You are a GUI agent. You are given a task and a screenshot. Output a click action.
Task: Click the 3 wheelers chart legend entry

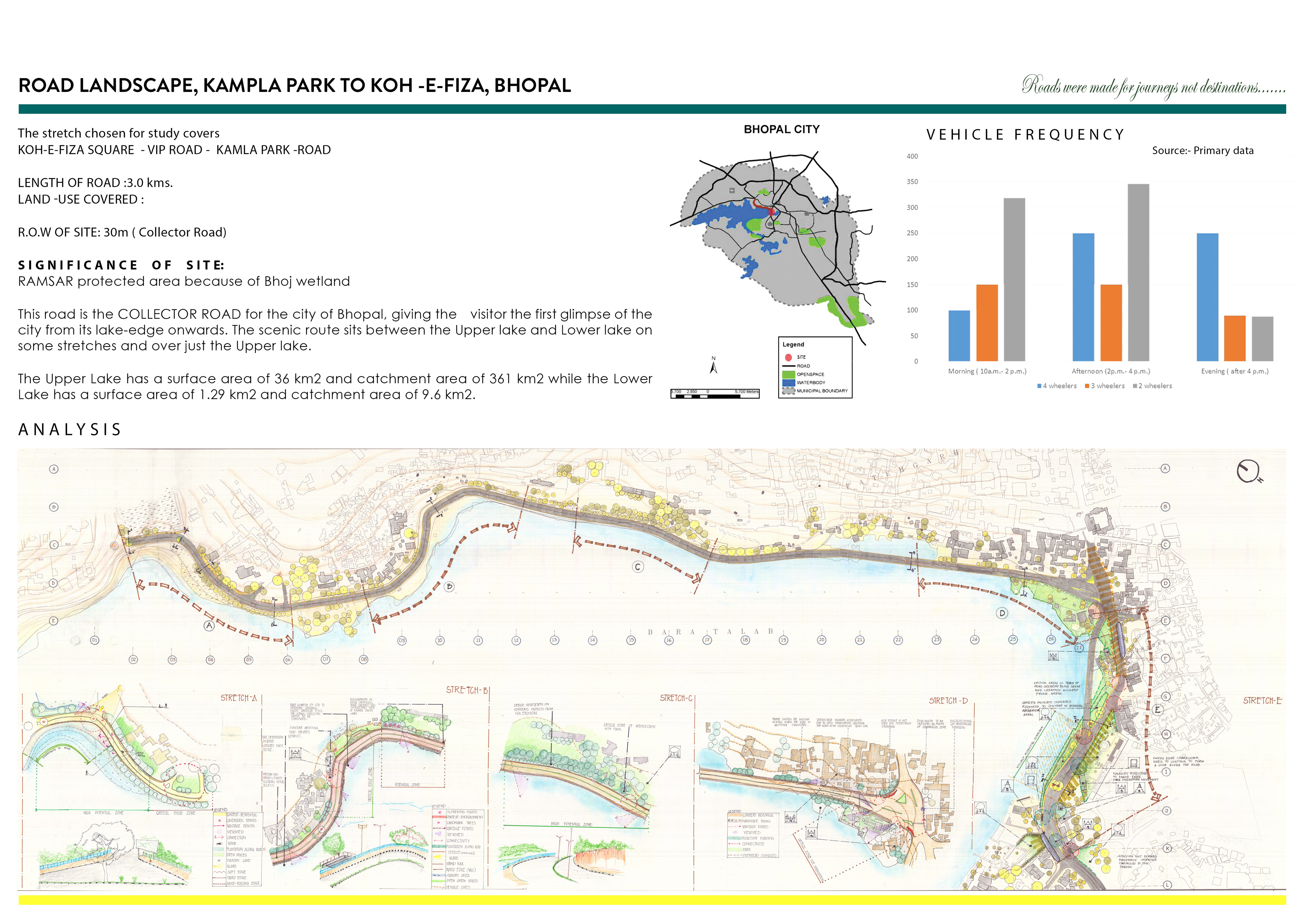pyautogui.click(x=1105, y=386)
